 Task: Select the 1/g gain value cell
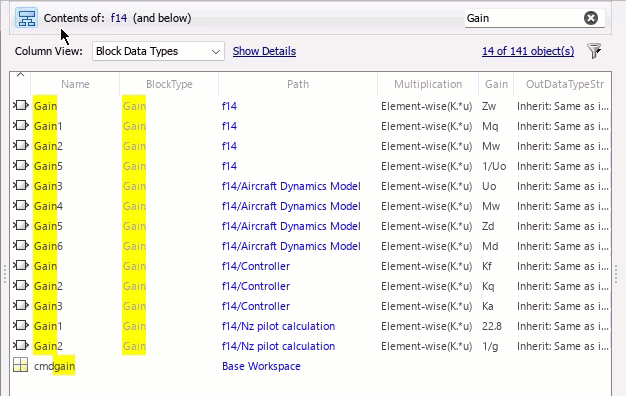pyautogui.click(x=490, y=346)
